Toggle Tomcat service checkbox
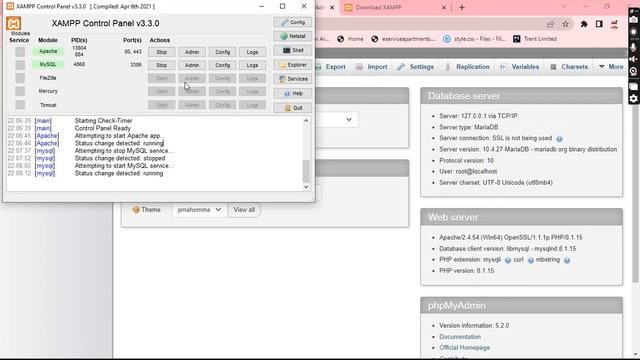Viewport: 640px width, 360px height. [x=20, y=105]
